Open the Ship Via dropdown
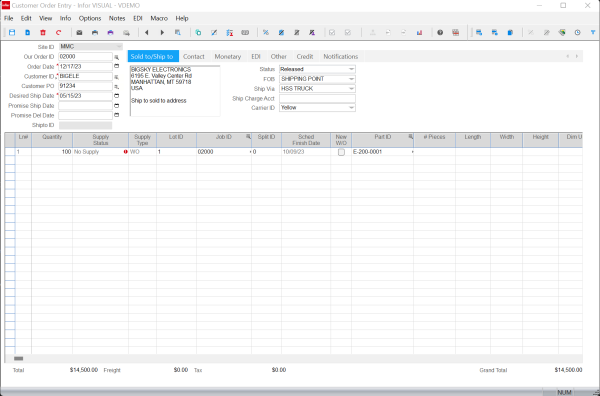Screen dimensions: 600x396 tap(351, 88)
